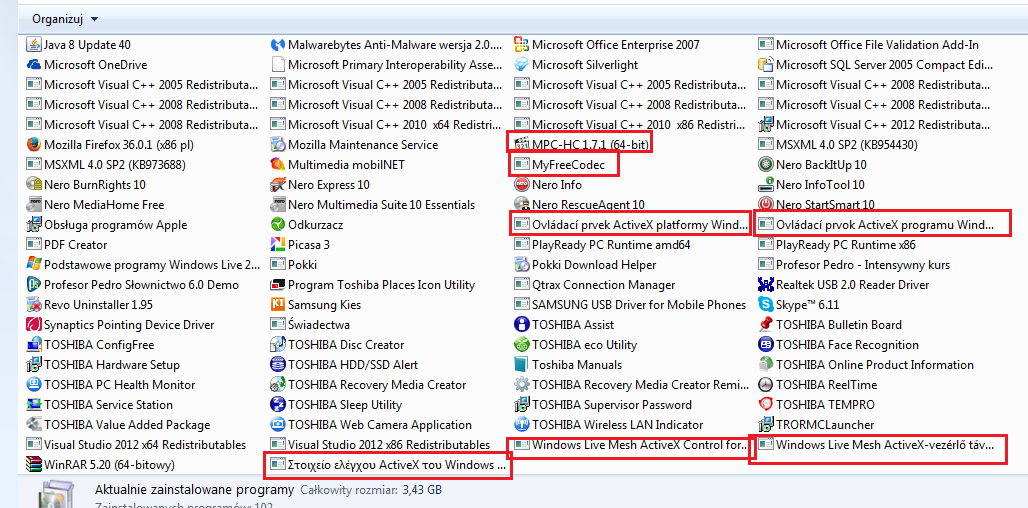
Task: Select Microsoft Visual C++ 2012 Redistributable entry
Action: point(876,125)
